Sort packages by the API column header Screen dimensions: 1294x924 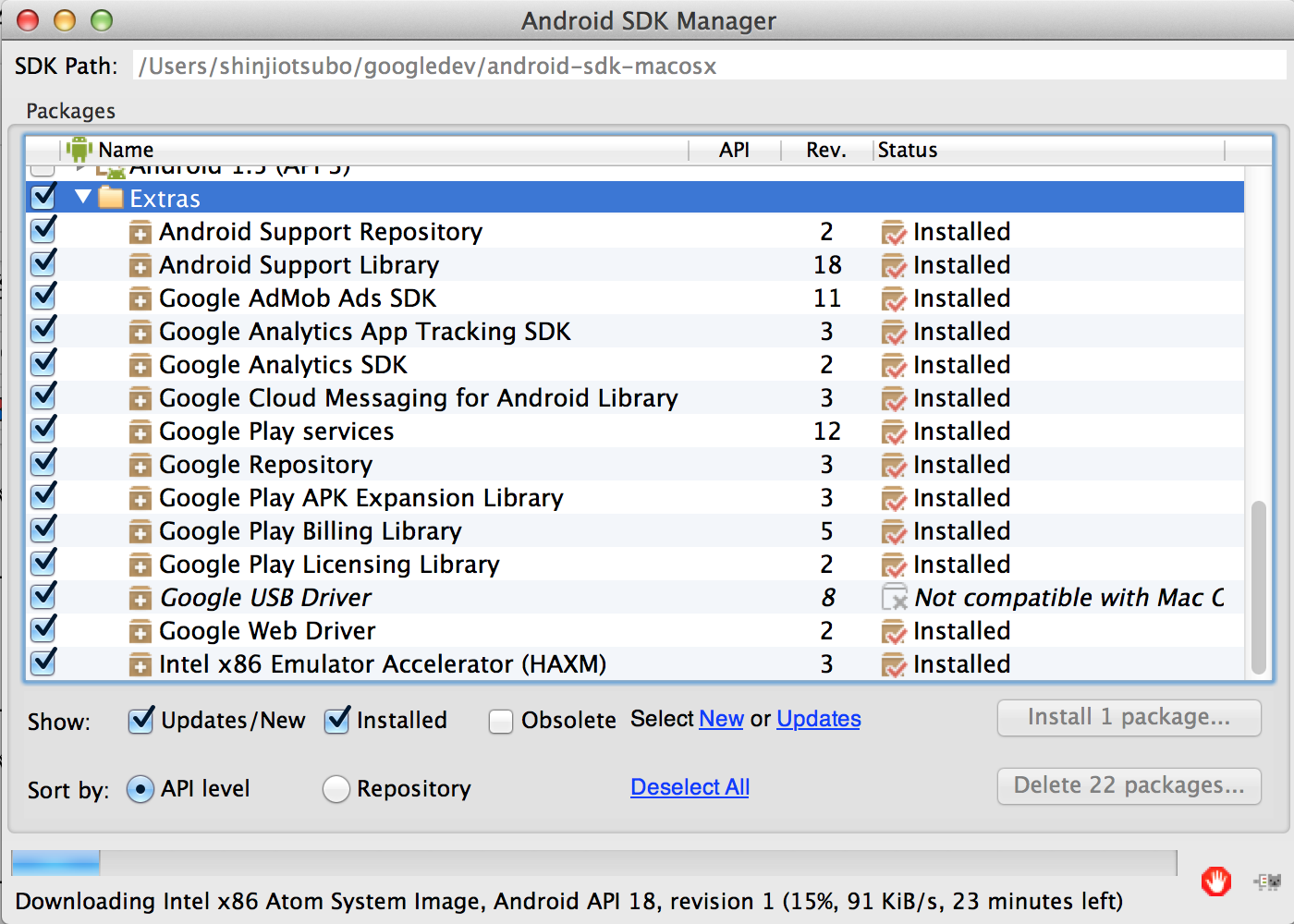(735, 150)
